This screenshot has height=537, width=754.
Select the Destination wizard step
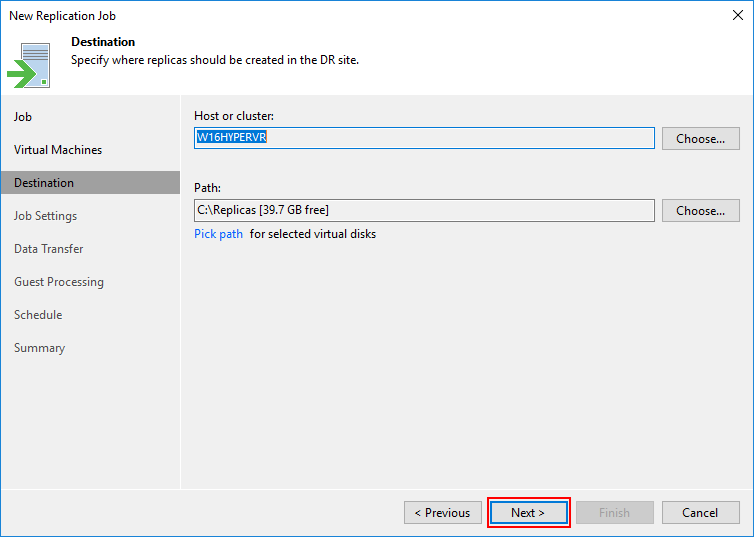click(x=90, y=183)
